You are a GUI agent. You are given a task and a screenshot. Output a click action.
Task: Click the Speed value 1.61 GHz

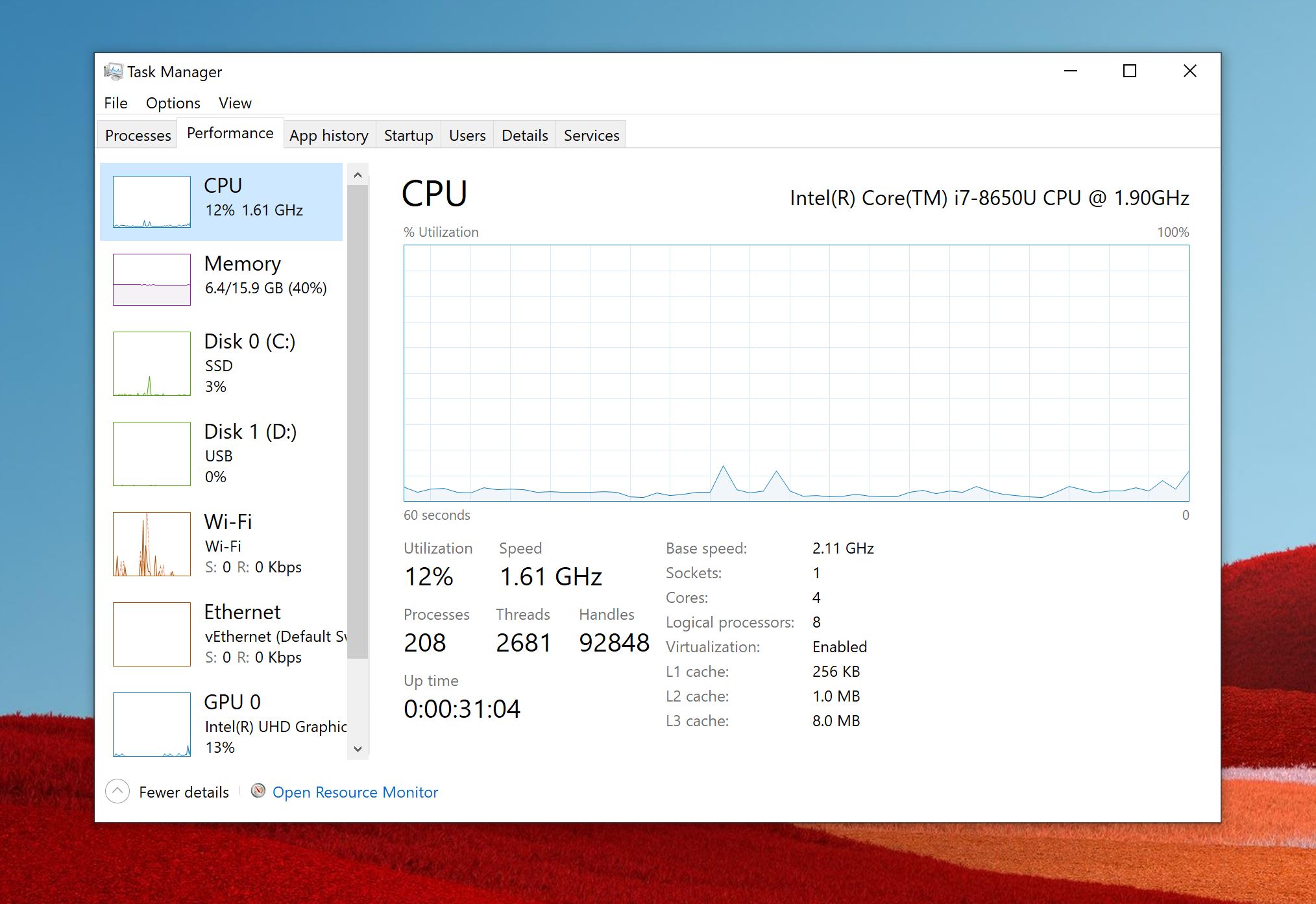(551, 577)
